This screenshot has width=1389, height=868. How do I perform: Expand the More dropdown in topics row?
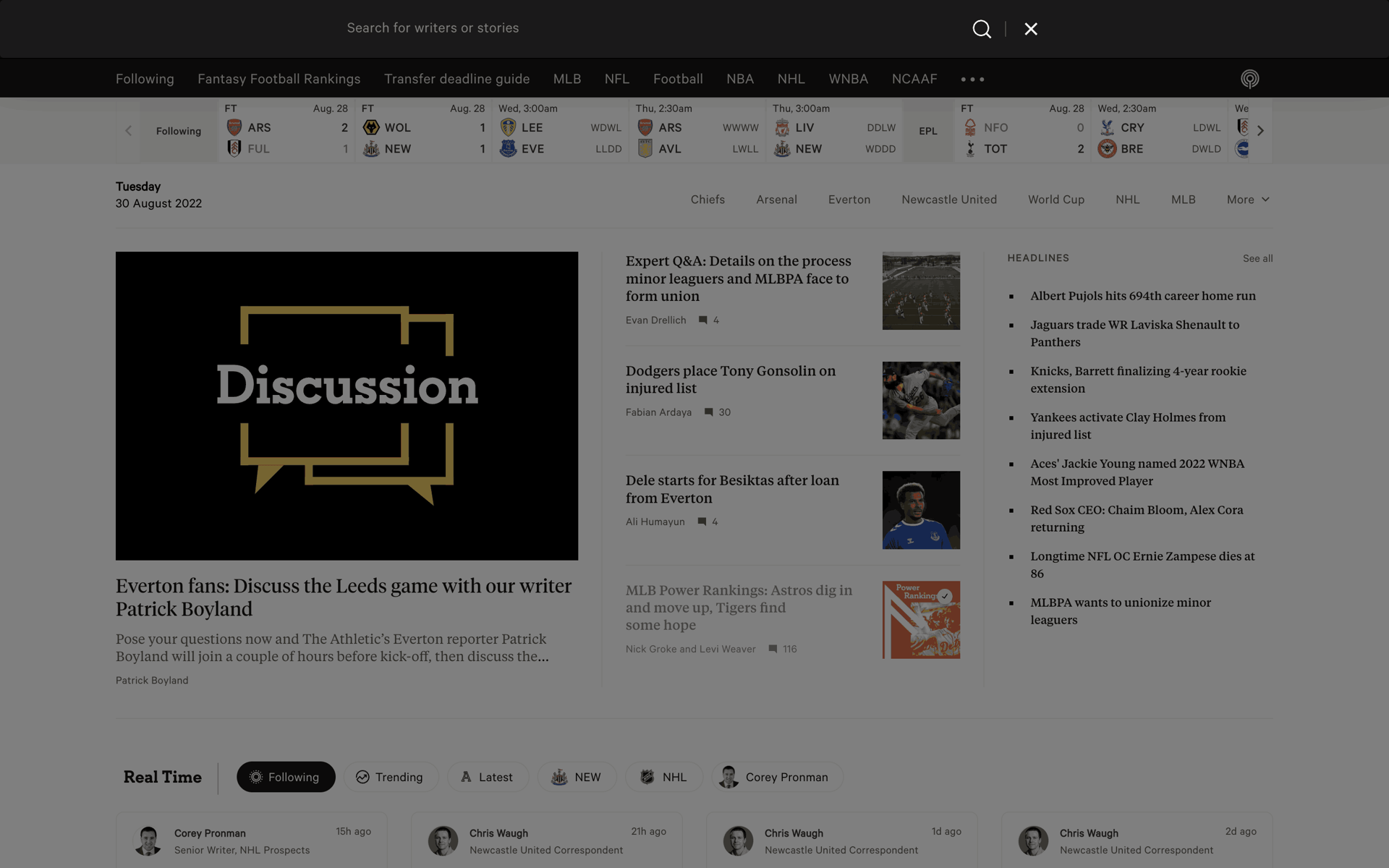[x=1248, y=200]
